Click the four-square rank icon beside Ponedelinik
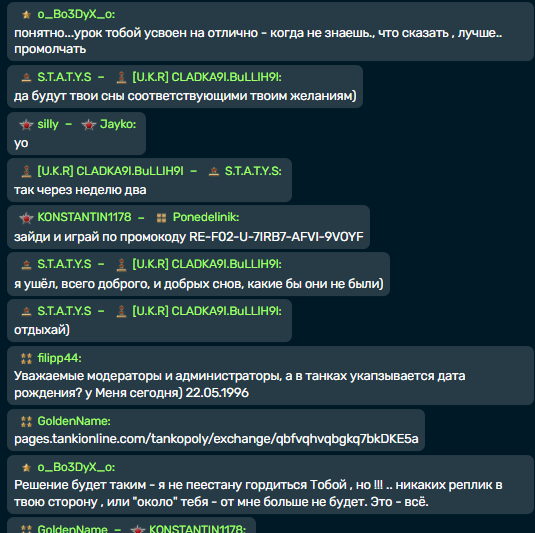 (161, 218)
